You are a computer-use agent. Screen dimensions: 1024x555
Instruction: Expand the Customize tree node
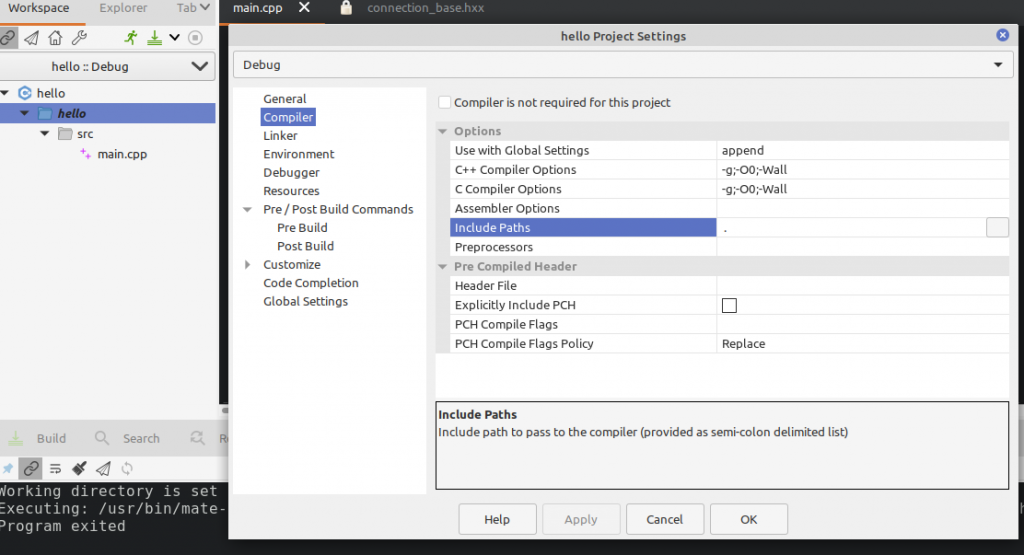coord(248,265)
